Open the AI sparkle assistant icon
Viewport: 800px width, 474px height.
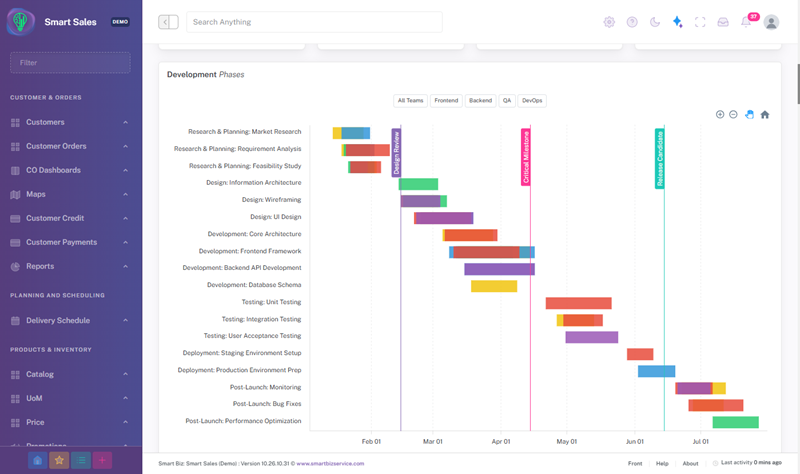tap(677, 22)
